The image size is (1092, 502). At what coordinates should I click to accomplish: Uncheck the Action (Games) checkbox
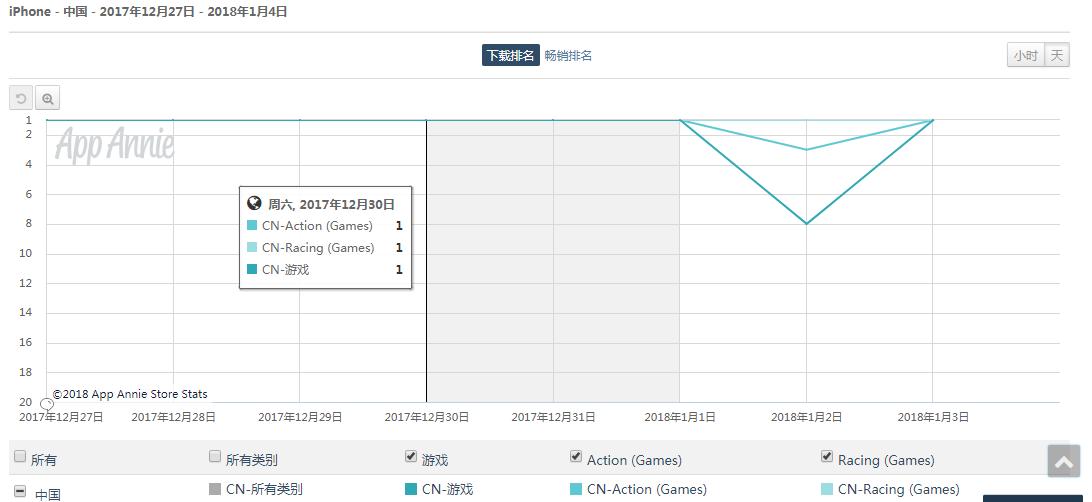point(576,457)
